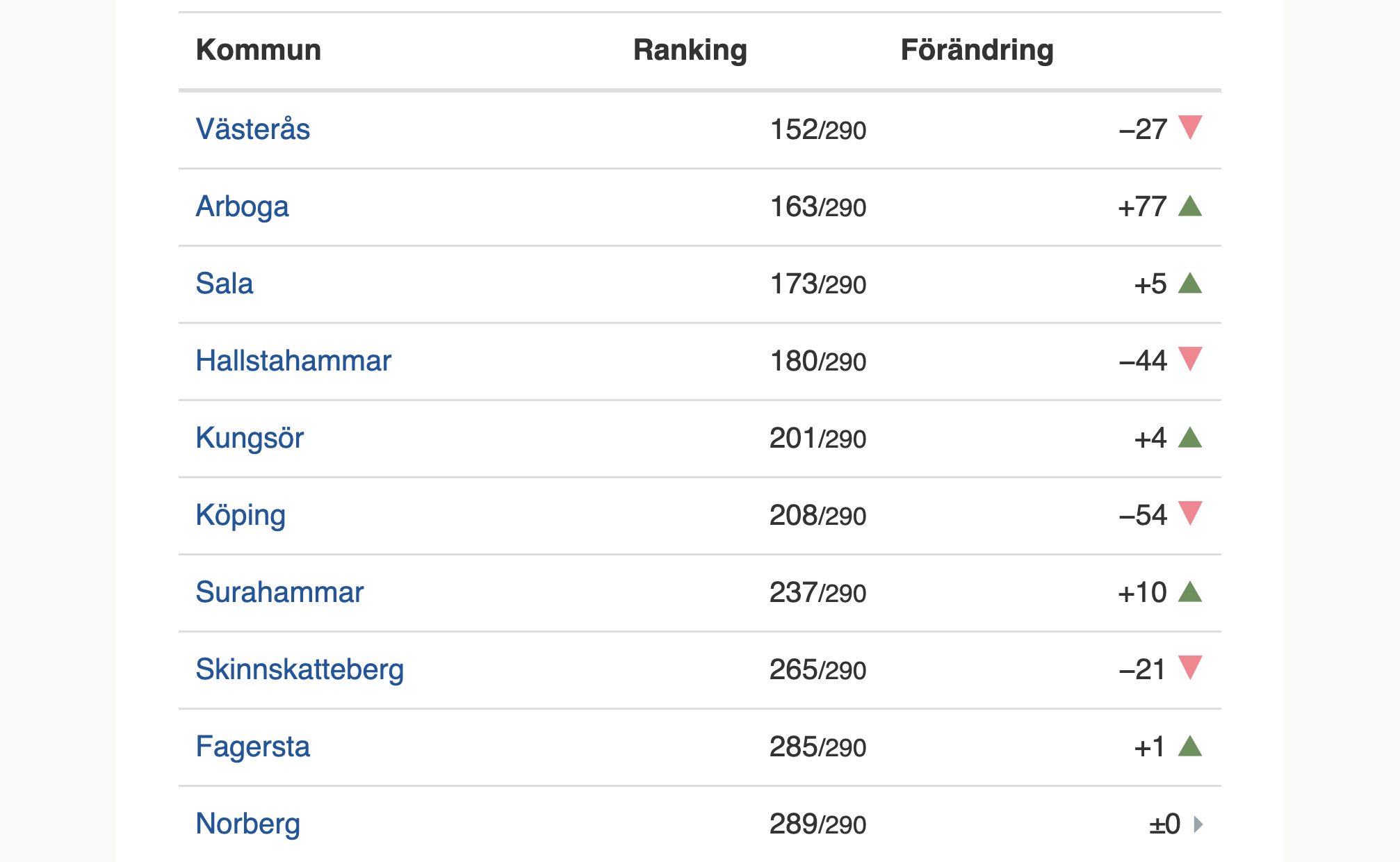
Task: Click red down arrow in Köping row
Action: click(x=1190, y=513)
